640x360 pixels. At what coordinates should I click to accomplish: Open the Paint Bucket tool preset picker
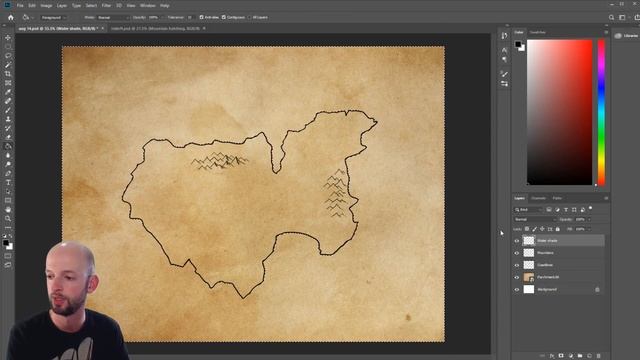point(27,18)
